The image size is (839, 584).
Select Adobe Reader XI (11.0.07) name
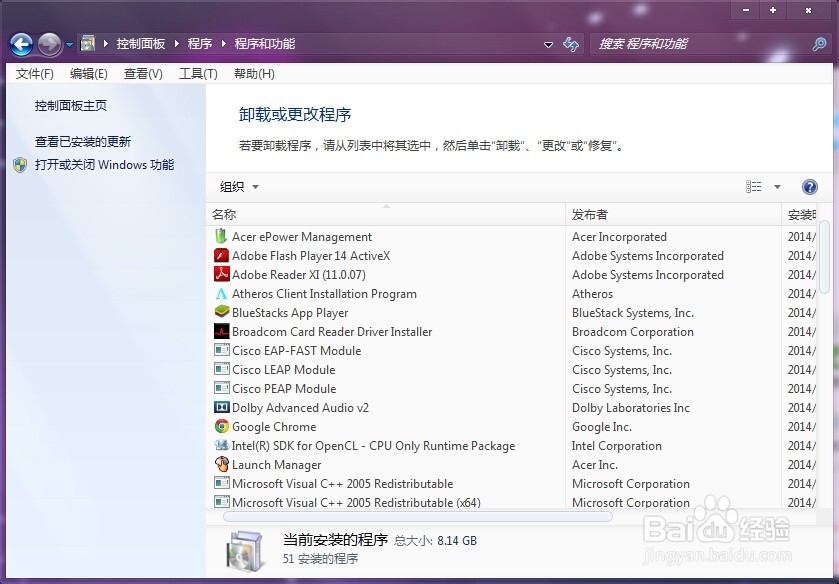pyautogui.click(x=299, y=275)
